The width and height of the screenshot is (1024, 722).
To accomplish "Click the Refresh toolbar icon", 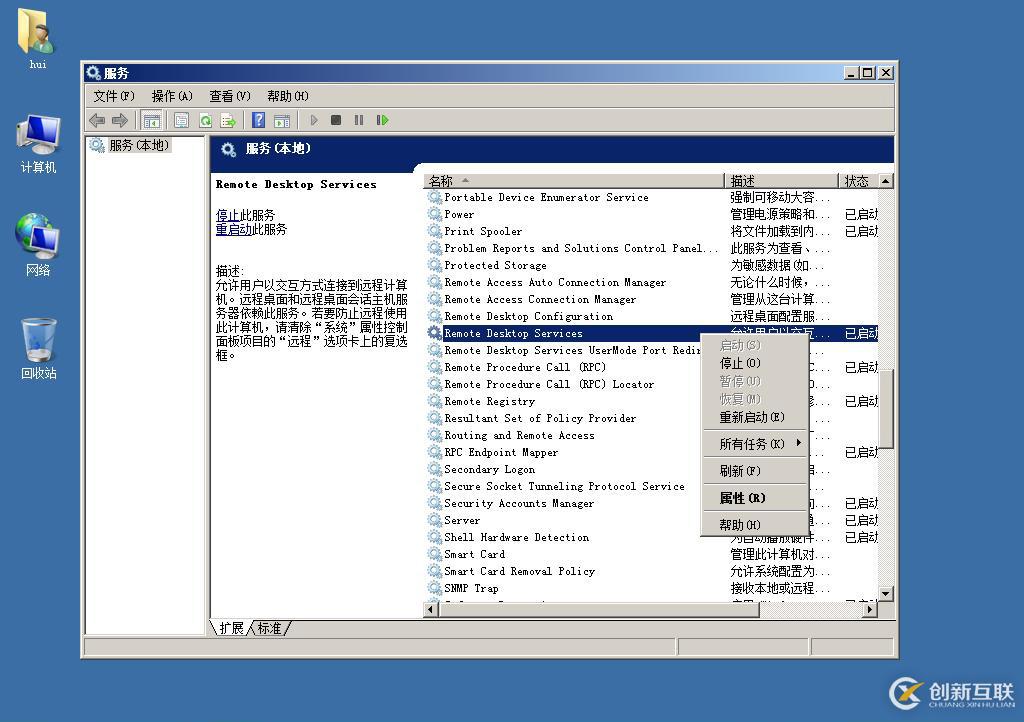I will pyautogui.click(x=205, y=120).
